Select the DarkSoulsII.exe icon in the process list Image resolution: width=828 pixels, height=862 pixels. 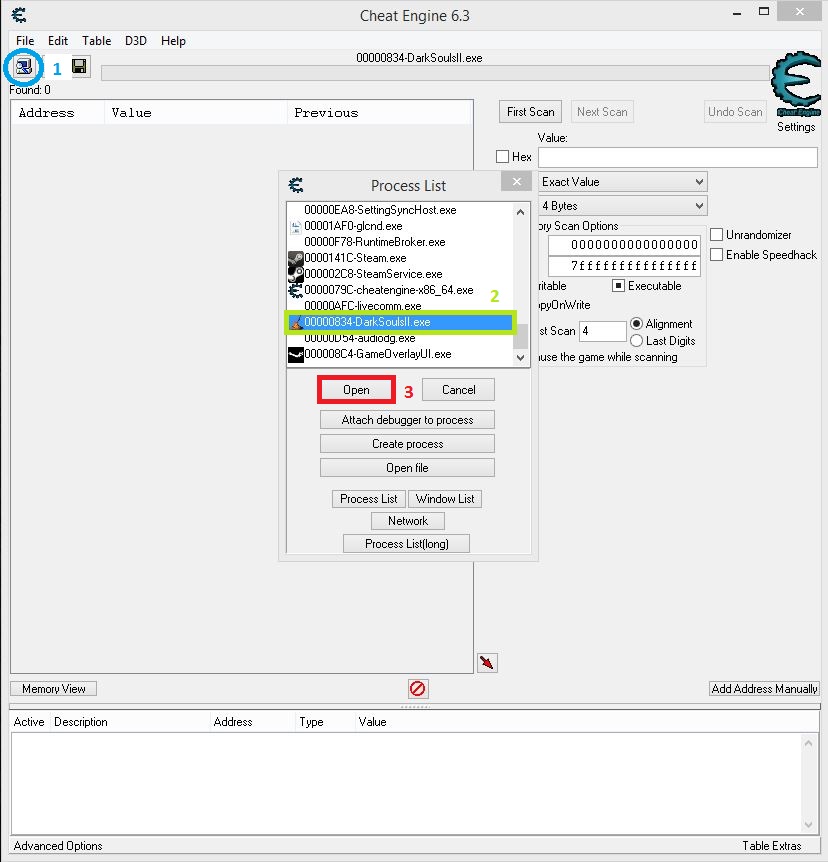296,322
